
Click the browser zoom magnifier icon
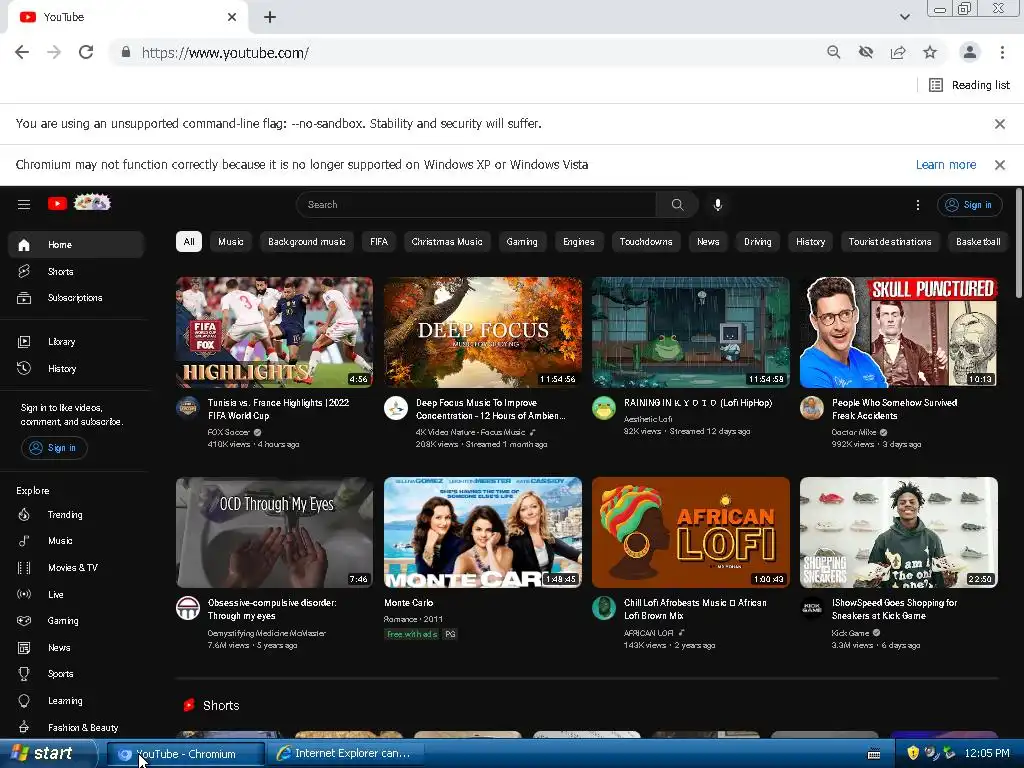coord(833,52)
